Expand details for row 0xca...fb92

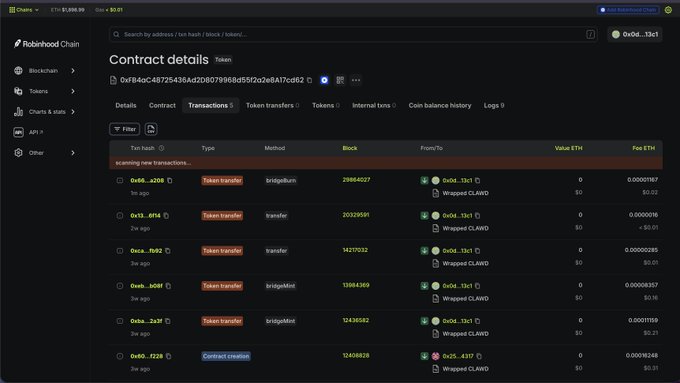pyautogui.click(x=120, y=251)
